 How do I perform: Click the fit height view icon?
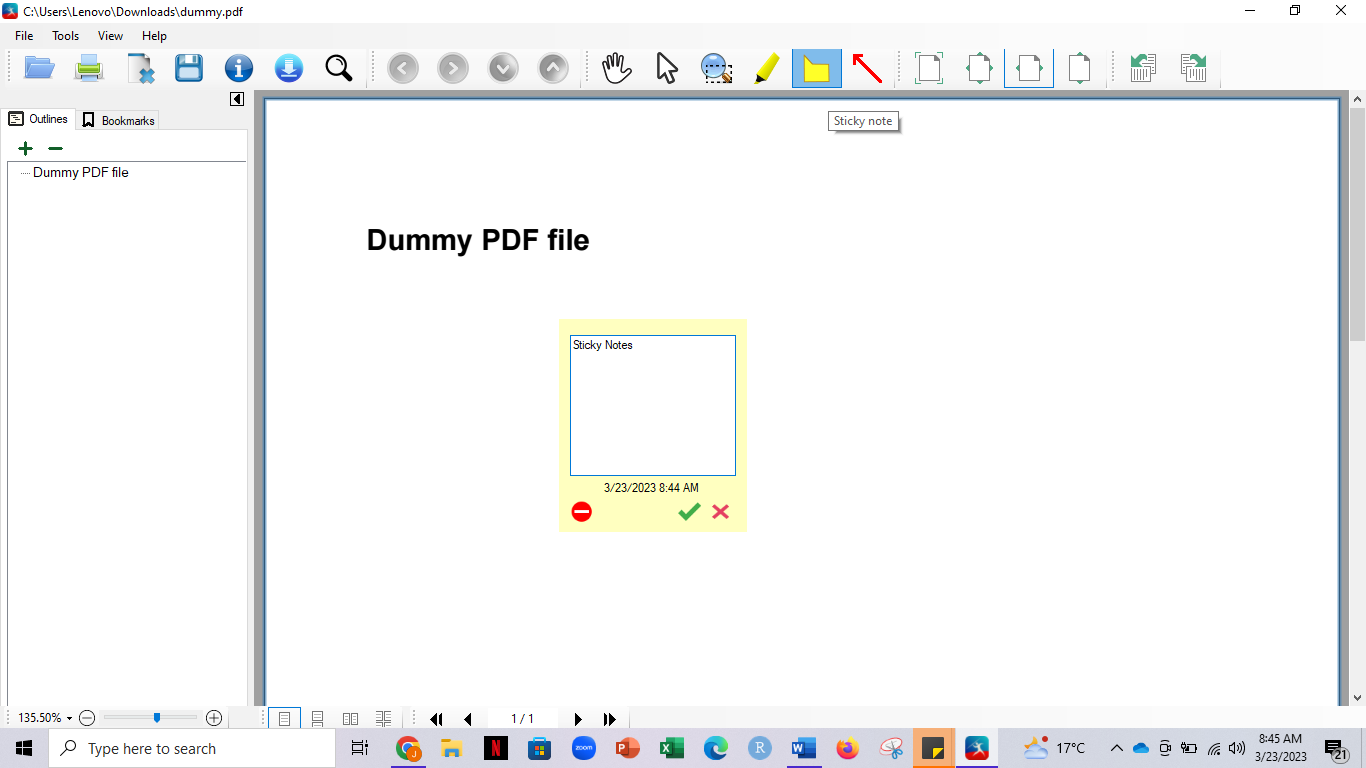[x=1080, y=68]
